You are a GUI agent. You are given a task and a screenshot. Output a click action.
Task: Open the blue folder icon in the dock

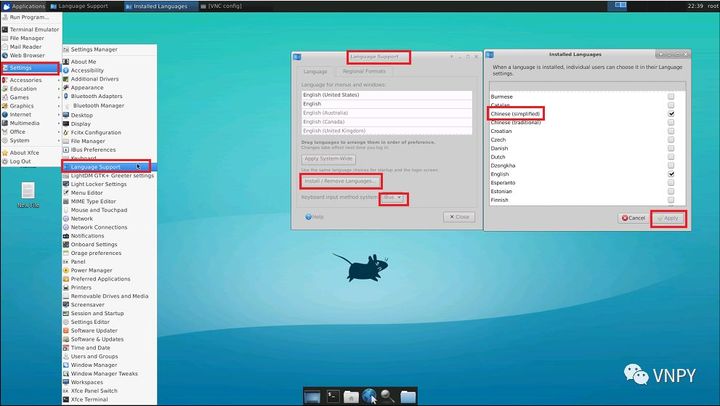[408, 396]
